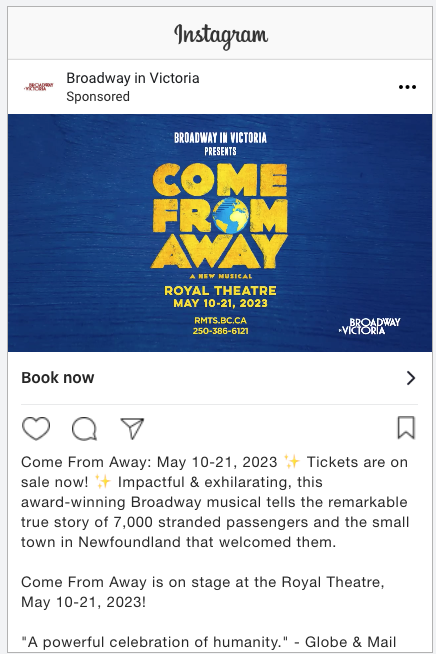Click the Instagram logo header
This screenshot has width=436, height=654.
[x=221, y=36]
